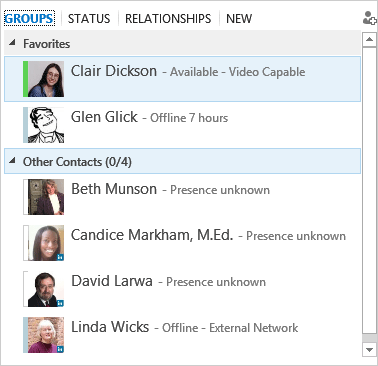Switch to the RELATIONSHIPS tab

(168, 19)
